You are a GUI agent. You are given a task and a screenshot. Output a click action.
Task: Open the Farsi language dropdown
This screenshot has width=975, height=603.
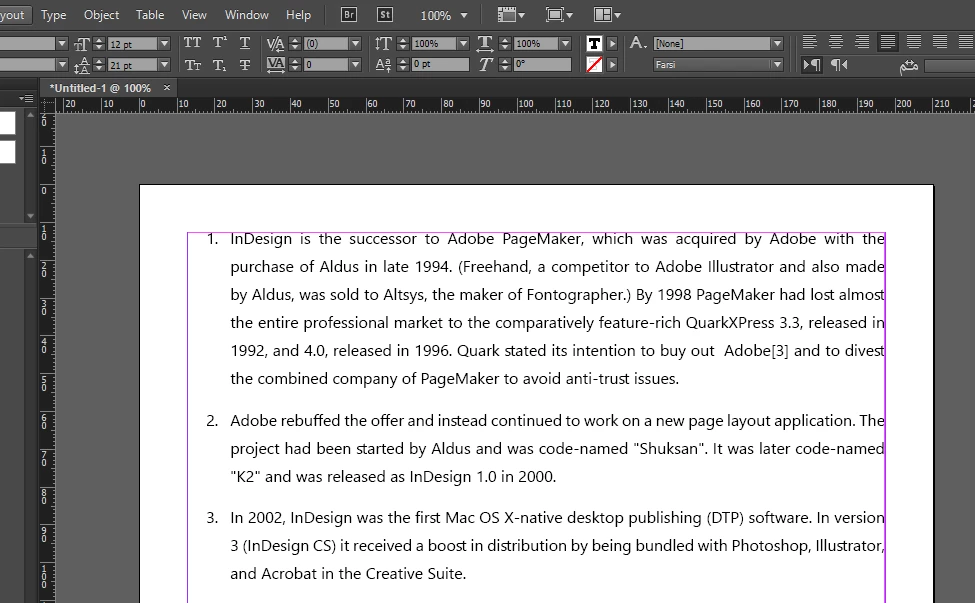pyautogui.click(x=777, y=65)
